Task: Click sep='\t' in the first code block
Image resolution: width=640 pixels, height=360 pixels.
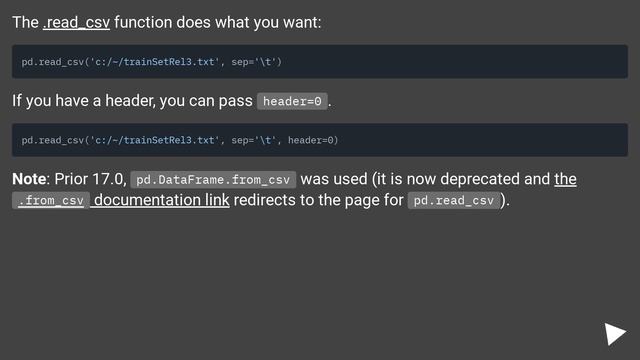Action: [x=254, y=62]
